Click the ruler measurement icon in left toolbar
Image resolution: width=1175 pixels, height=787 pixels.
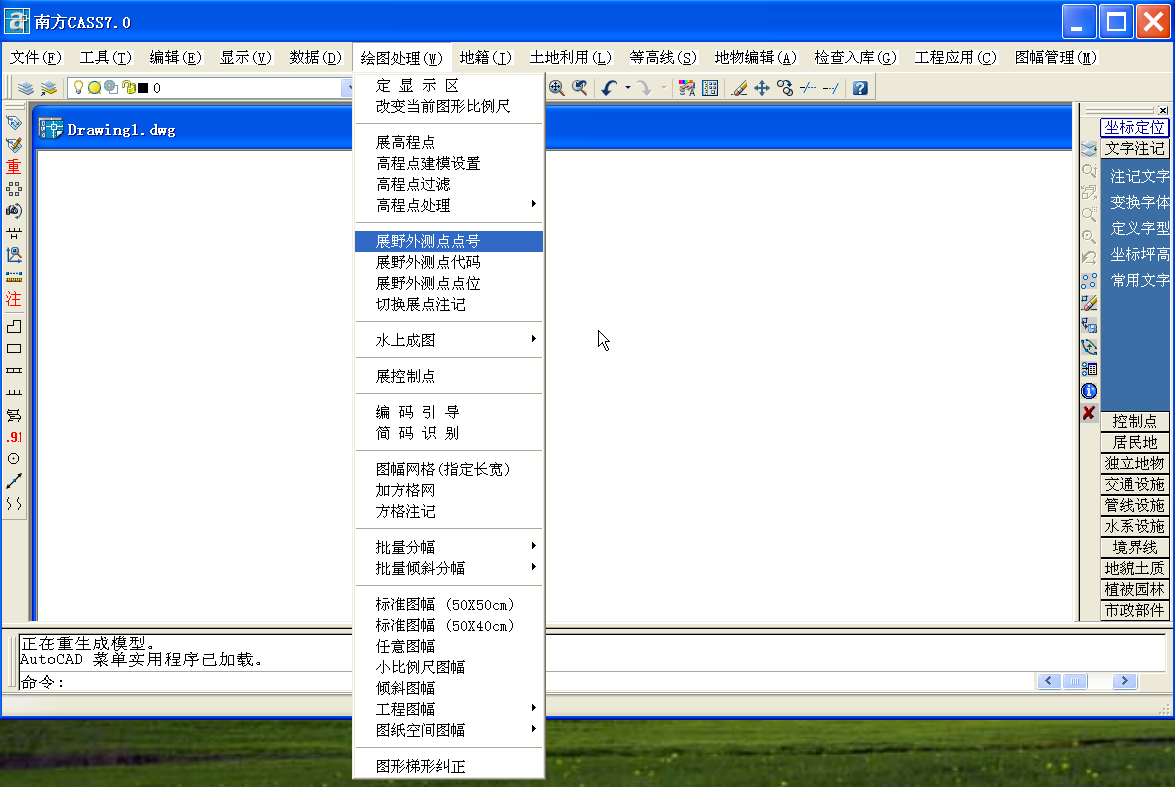[x=13, y=277]
